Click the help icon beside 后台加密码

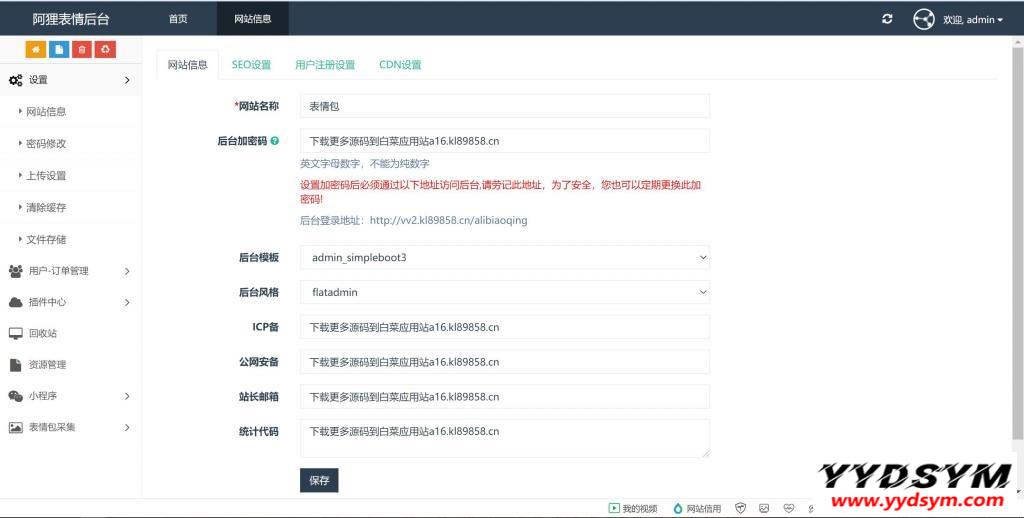click(x=275, y=141)
